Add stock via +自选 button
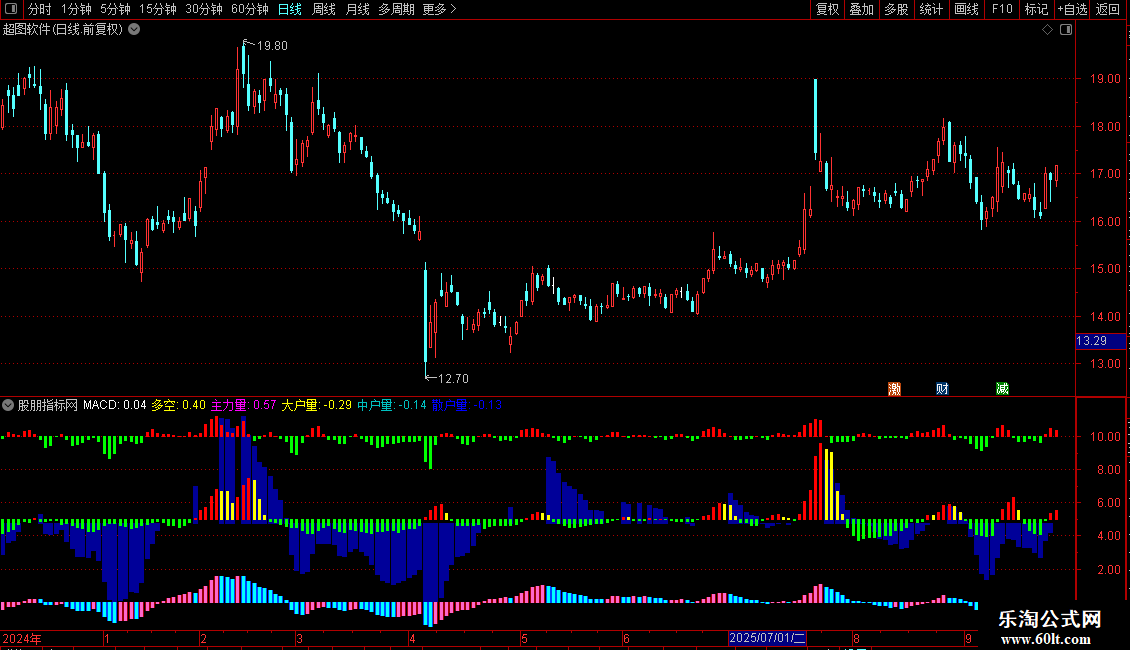The width and height of the screenshot is (1130, 650). [1072, 9]
